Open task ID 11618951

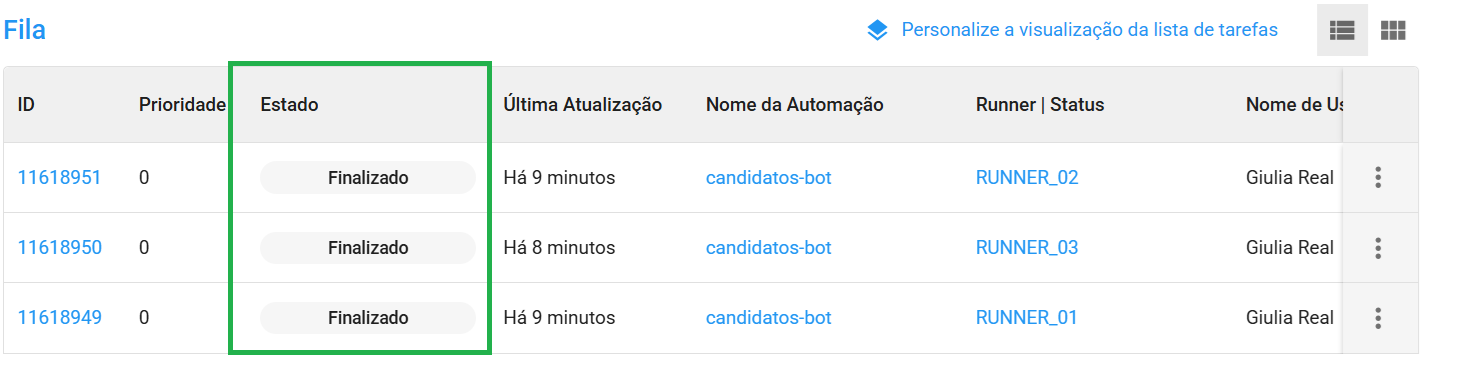(59, 178)
